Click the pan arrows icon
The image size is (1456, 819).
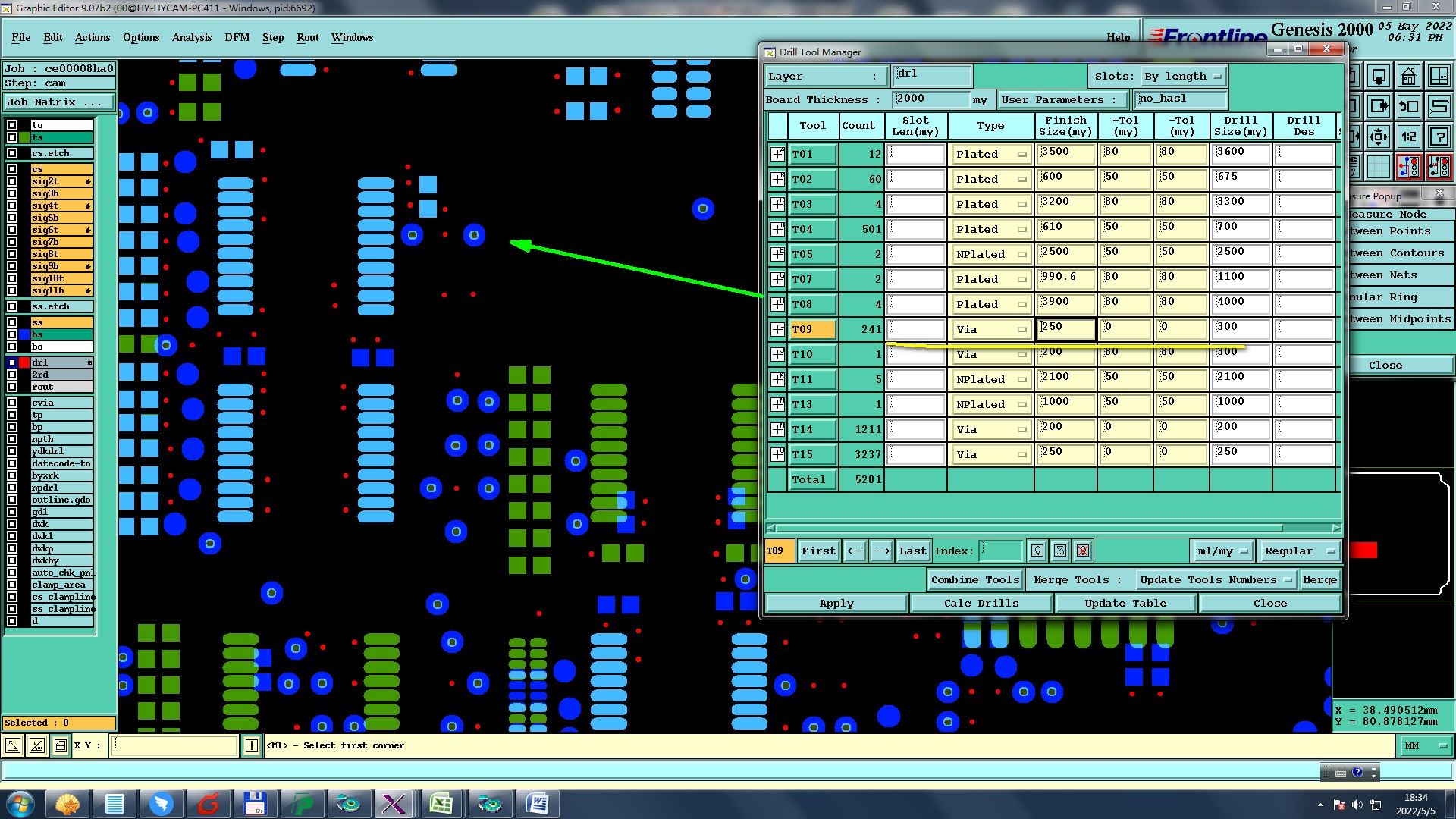(x=1378, y=137)
